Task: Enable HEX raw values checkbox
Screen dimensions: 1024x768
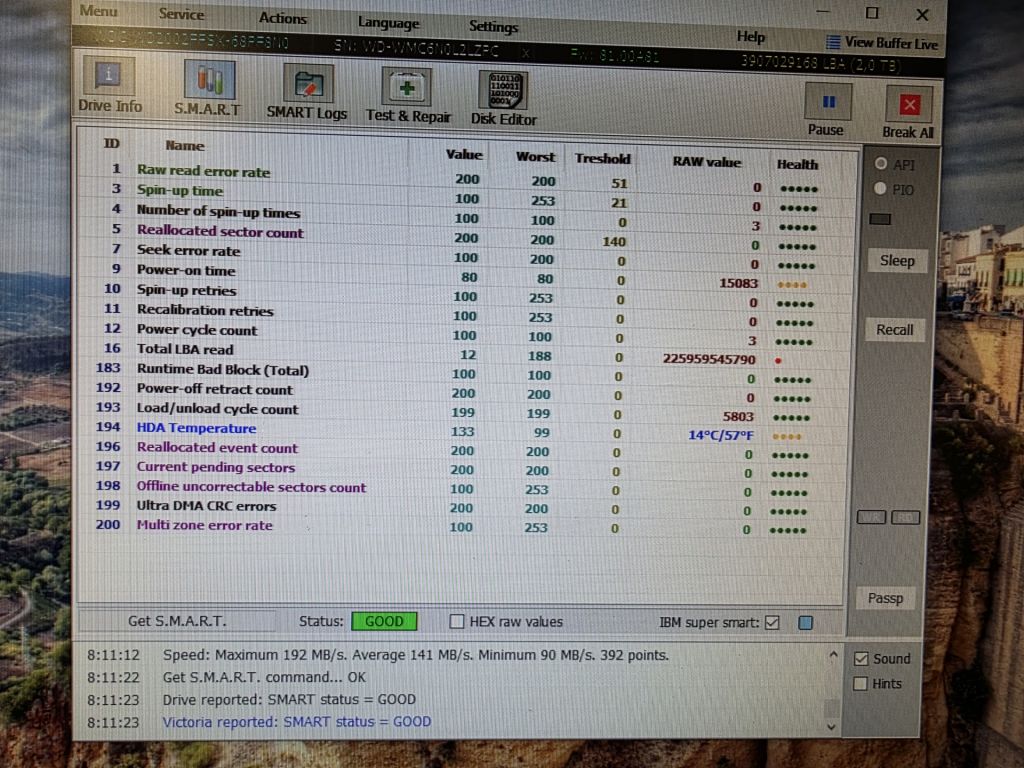Action: point(456,621)
